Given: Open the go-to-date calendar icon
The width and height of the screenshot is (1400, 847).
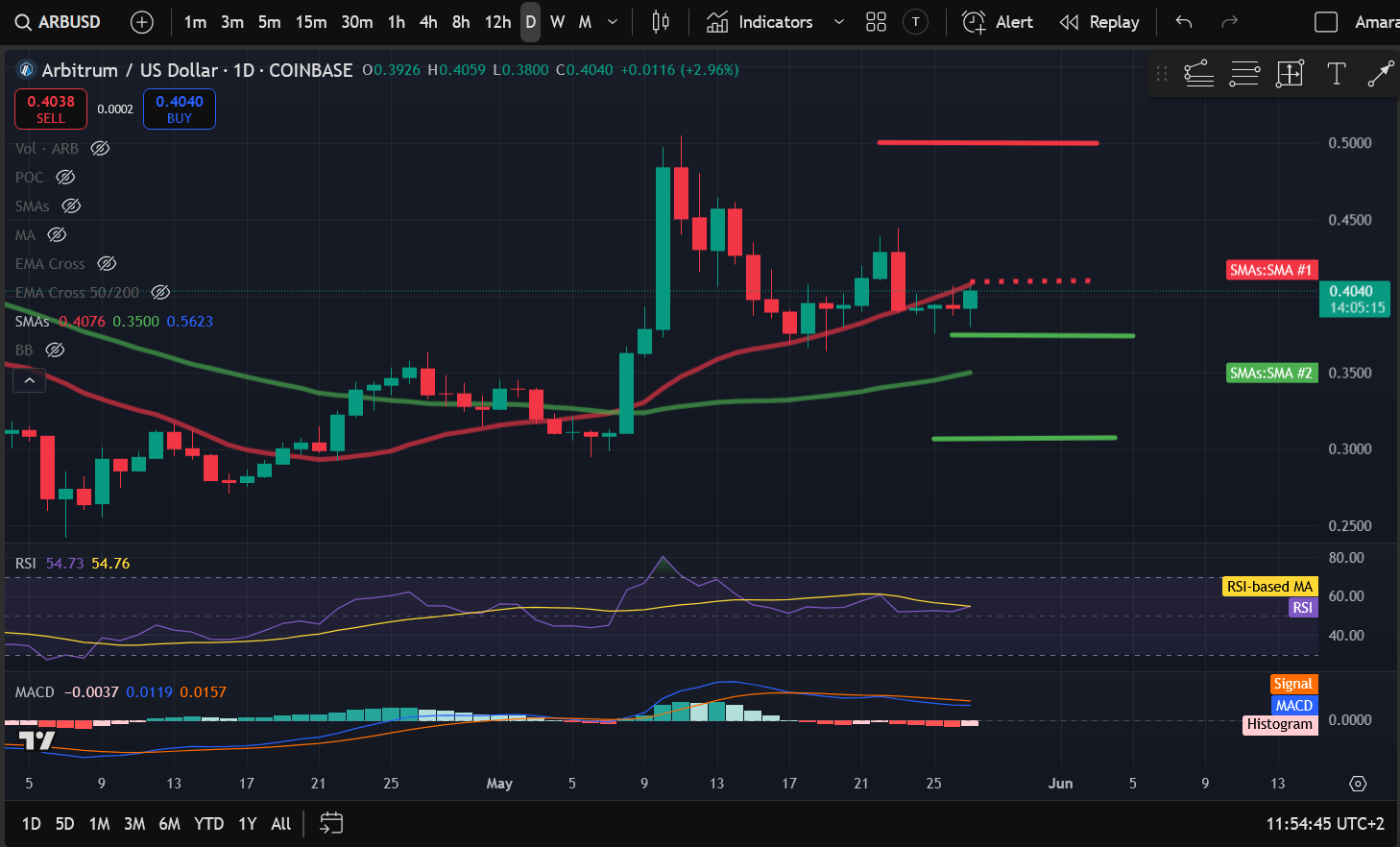Looking at the screenshot, I should pos(331,823).
